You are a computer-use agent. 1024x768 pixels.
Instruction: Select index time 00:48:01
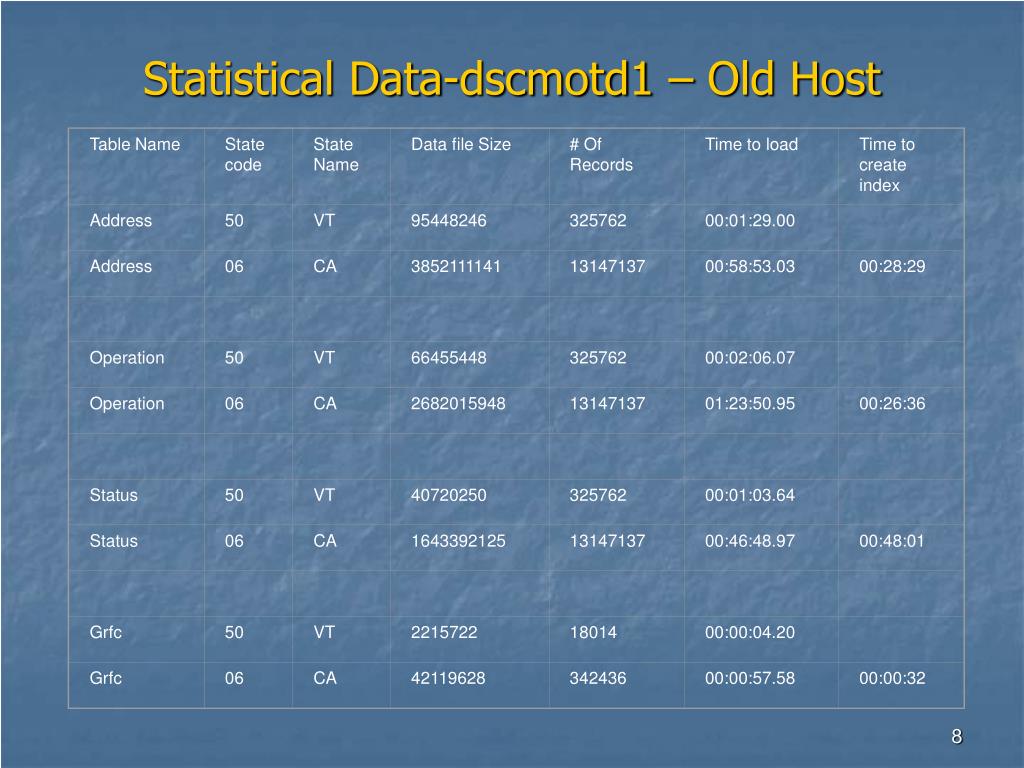point(891,541)
